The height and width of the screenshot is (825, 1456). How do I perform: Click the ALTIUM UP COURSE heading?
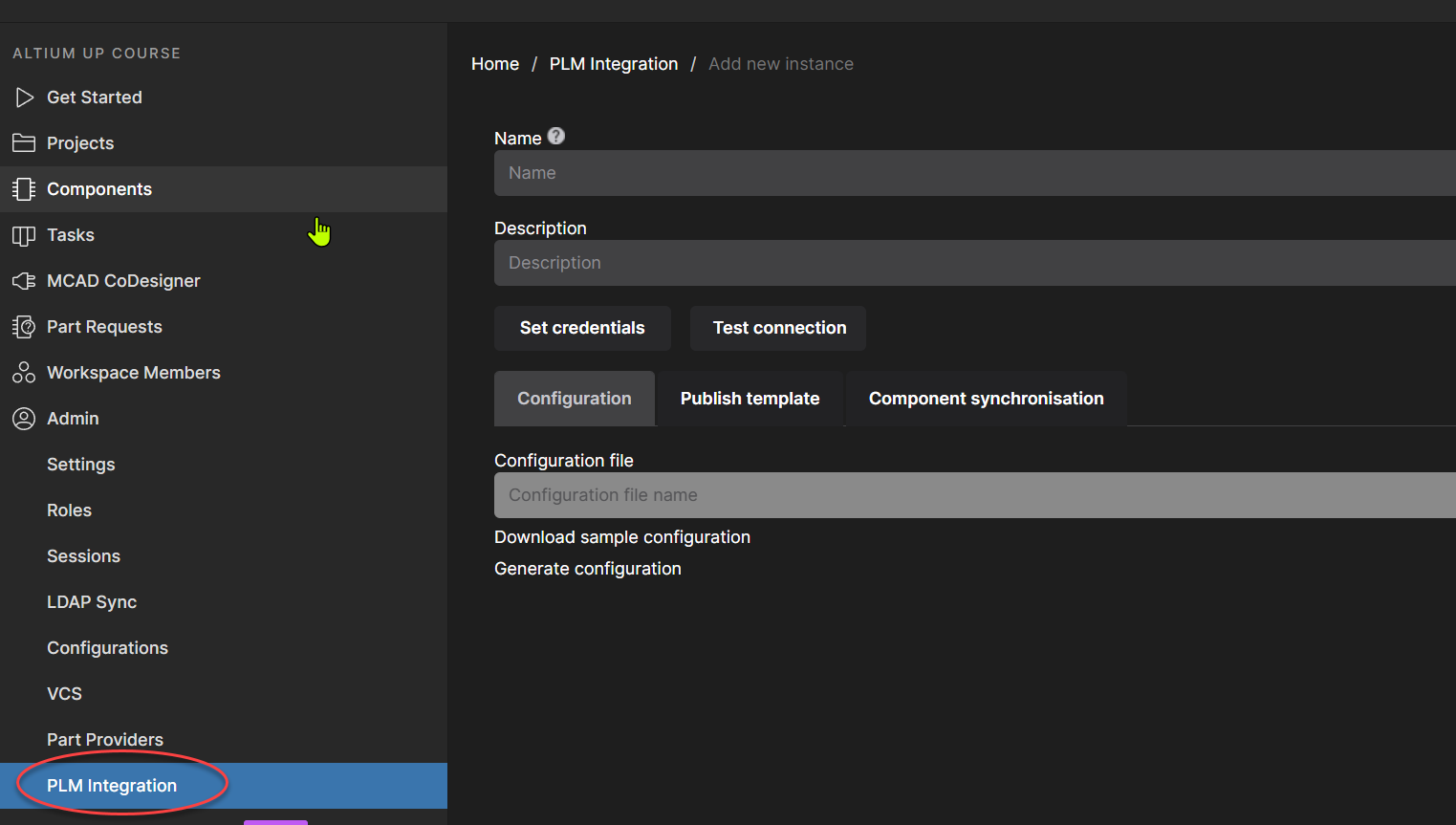point(97,54)
